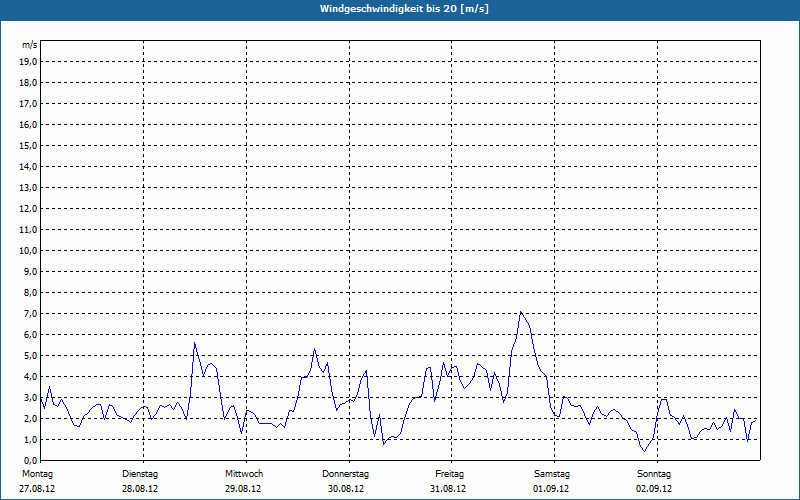Click the 27.08.12 date label
This screenshot has width=800, height=500.
tap(37, 489)
